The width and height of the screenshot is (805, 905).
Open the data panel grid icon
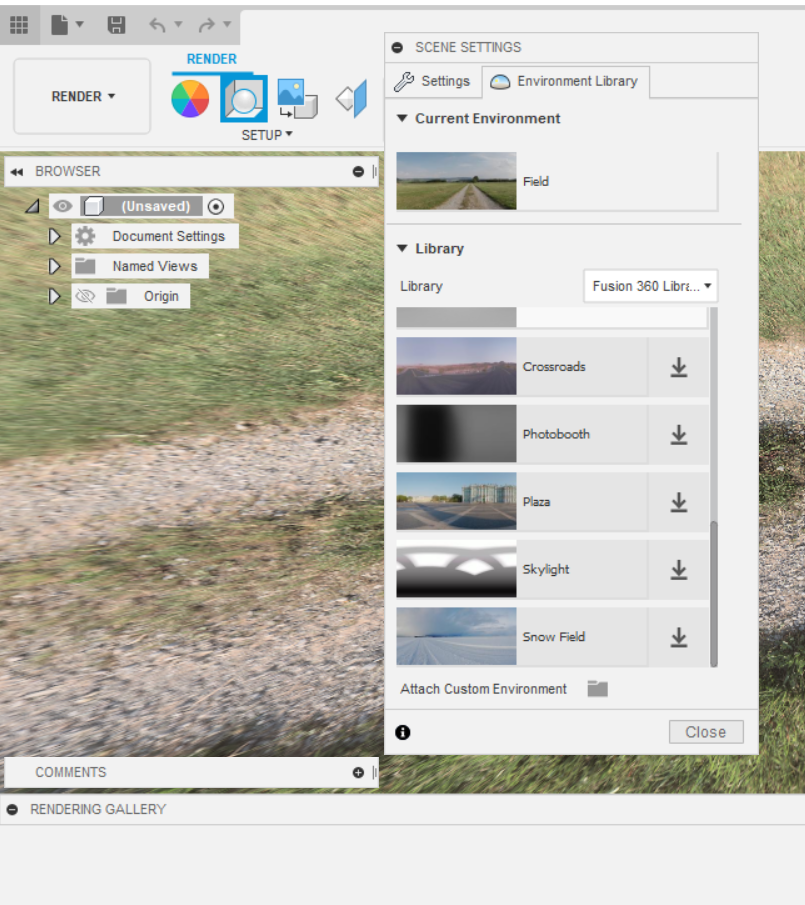[19, 25]
